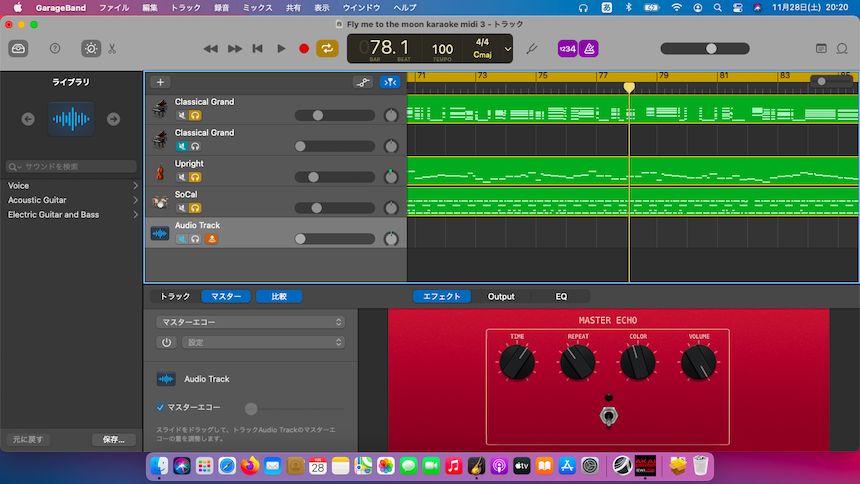Toggle input monitoring on Audio Track

coord(212,239)
